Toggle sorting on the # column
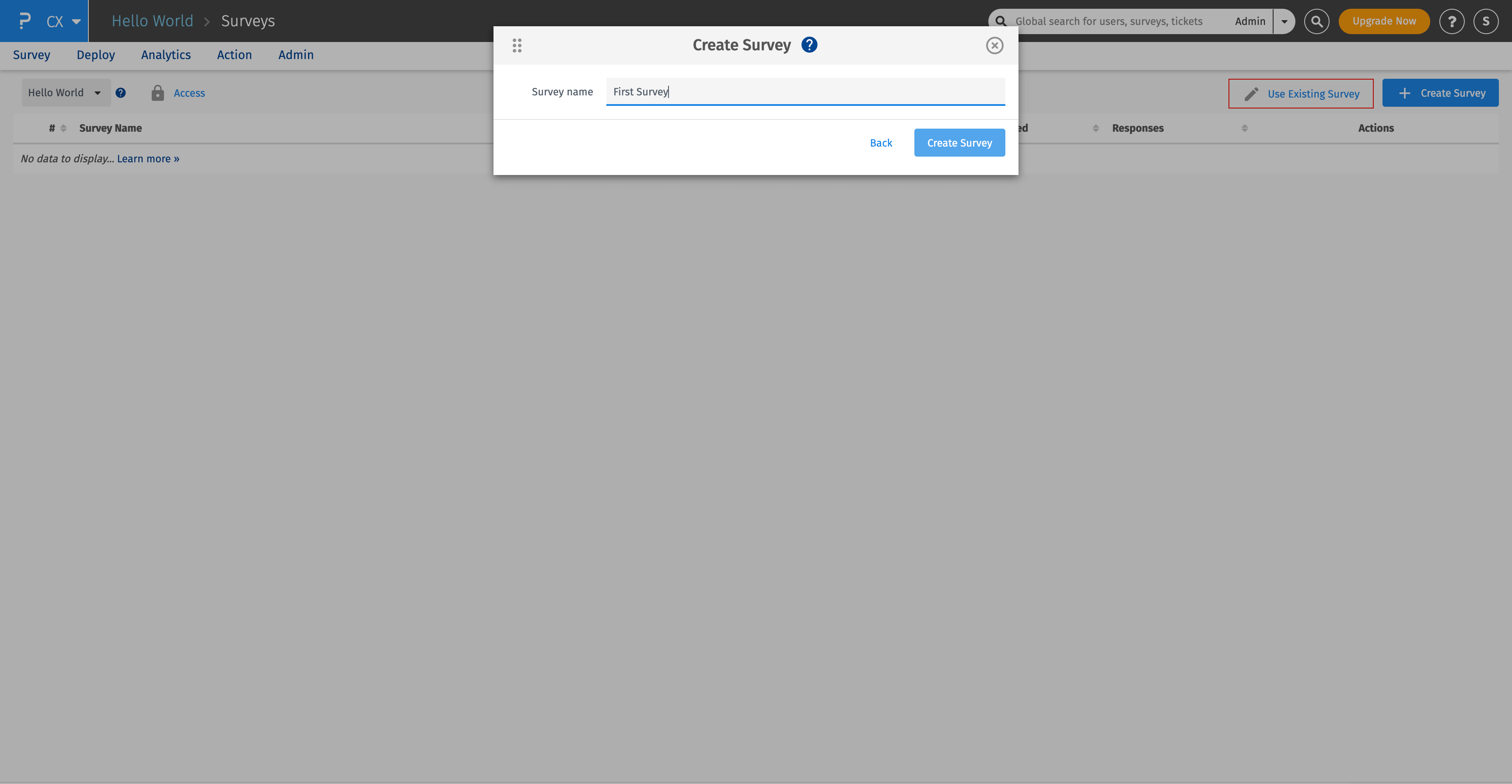 pos(63,128)
